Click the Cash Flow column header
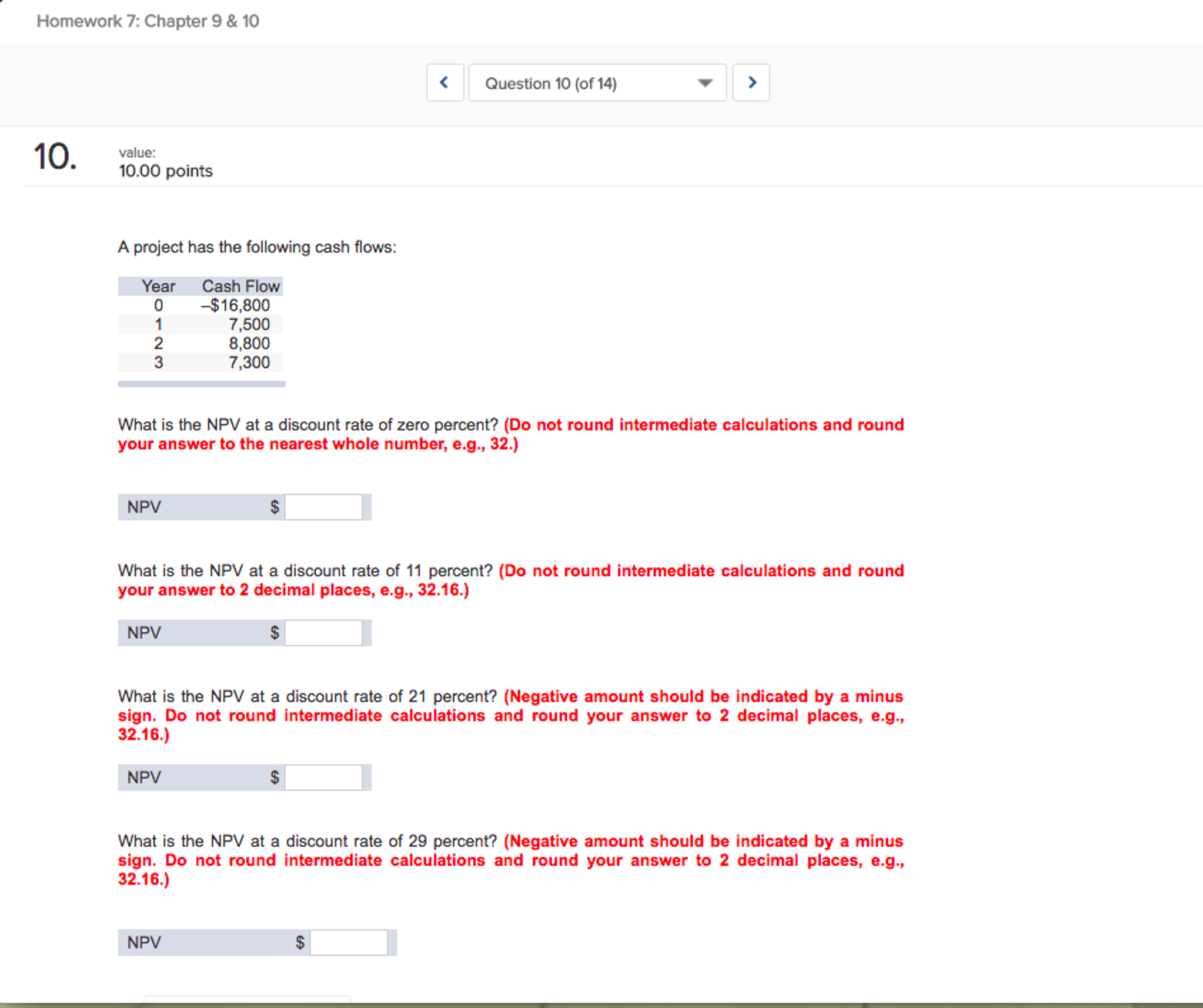 (240, 286)
